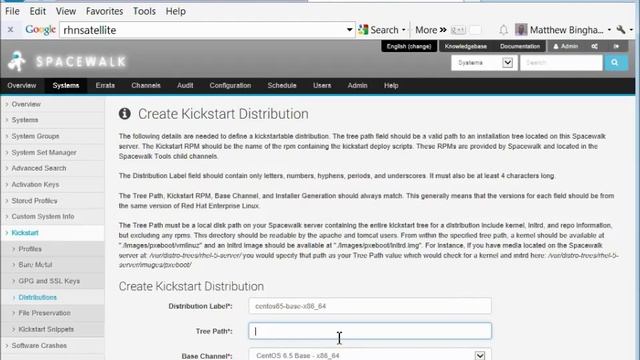Open the Google search box dropdown arrow
The image size is (640, 360).
point(349,30)
